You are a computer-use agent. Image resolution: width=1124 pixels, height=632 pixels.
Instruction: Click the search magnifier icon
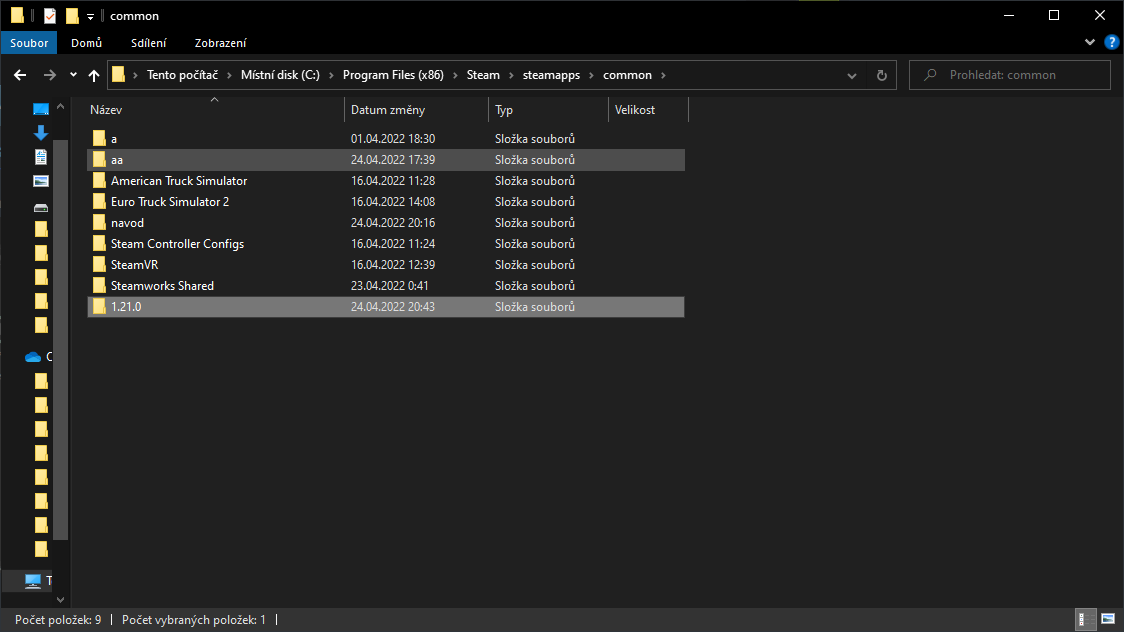pyautogui.click(x=930, y=75)
